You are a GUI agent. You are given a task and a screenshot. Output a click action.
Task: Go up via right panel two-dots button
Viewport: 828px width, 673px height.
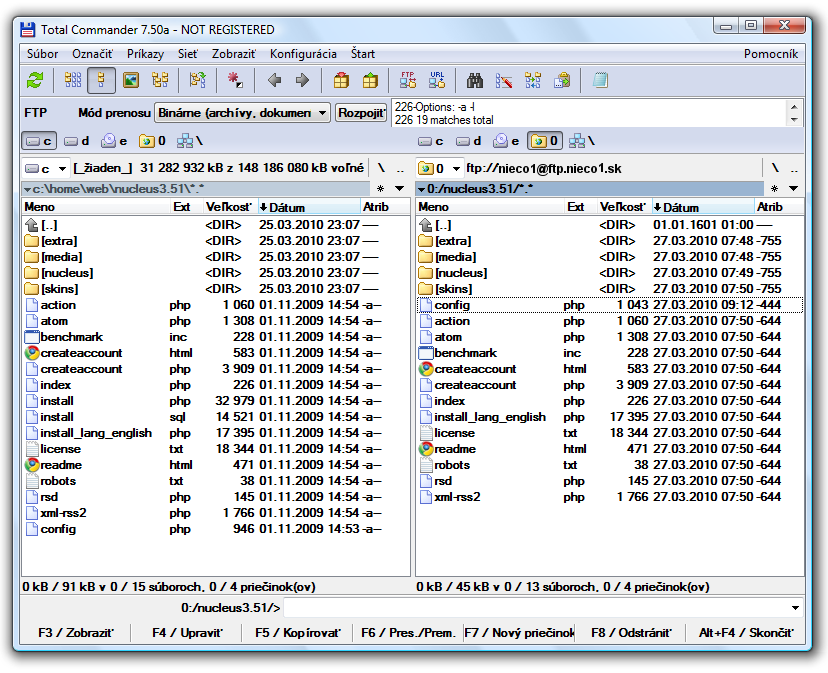tap(794, 169)
